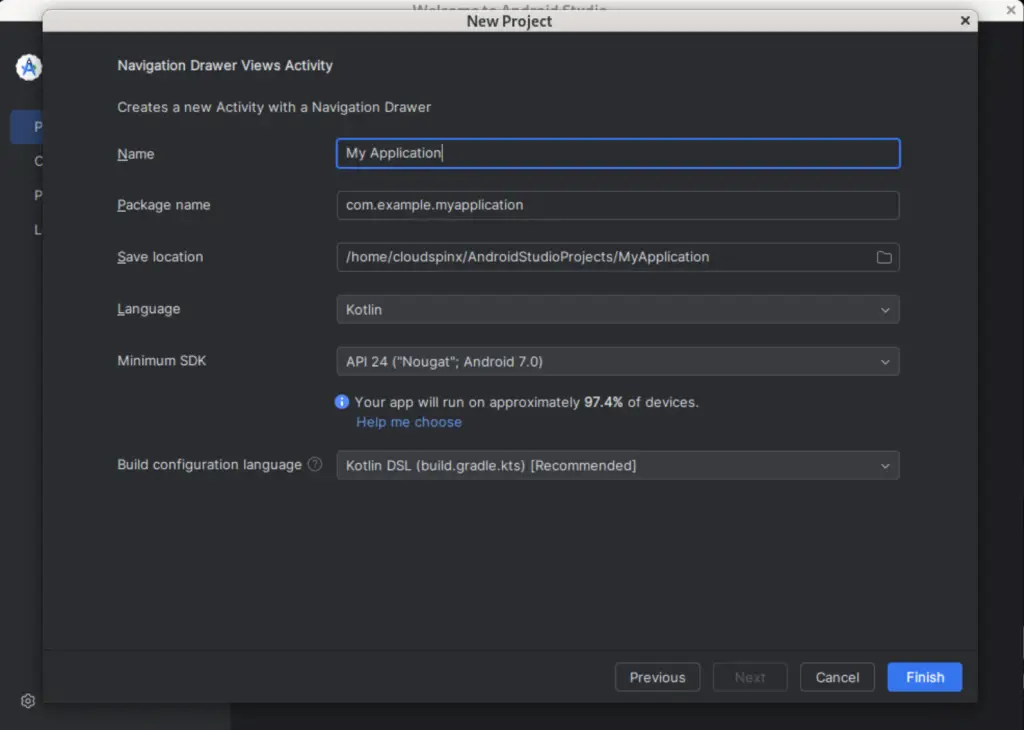Image resolution: width=1024 pixels, height=730 pixels.
Task: Click the help icon next to Build configuration language
Action: 314,464
